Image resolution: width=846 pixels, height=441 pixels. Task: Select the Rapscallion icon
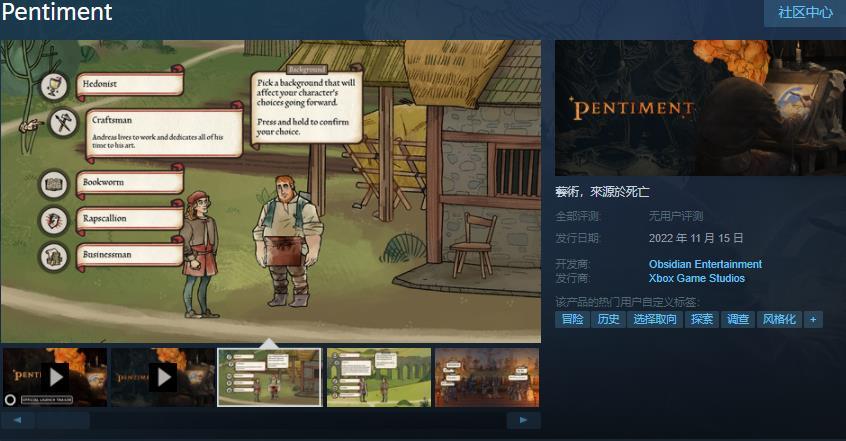click(54, 220)
